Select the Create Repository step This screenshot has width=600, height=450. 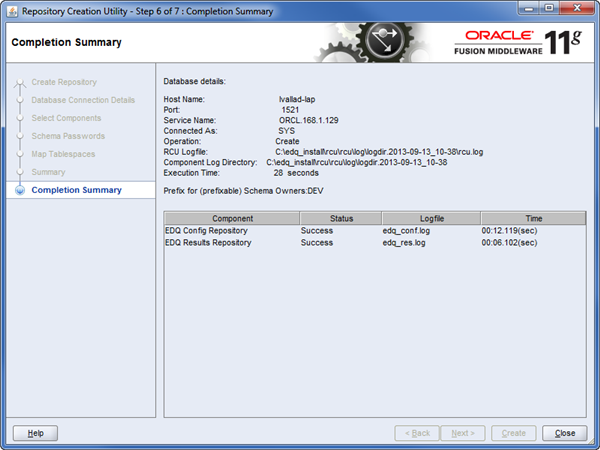point(64,82)
